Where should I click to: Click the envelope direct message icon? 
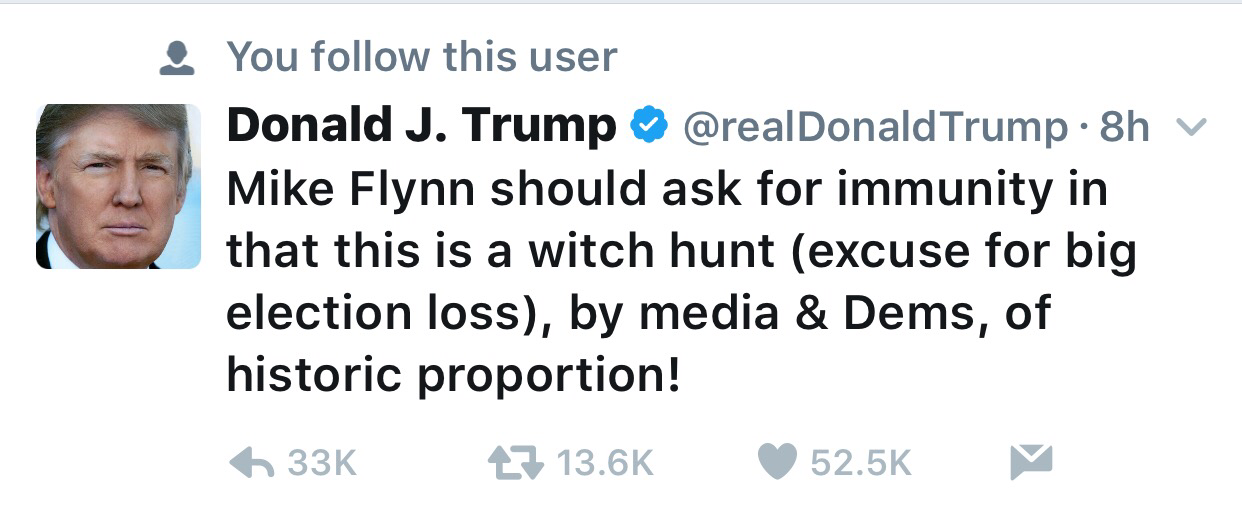click(1031, 461)
